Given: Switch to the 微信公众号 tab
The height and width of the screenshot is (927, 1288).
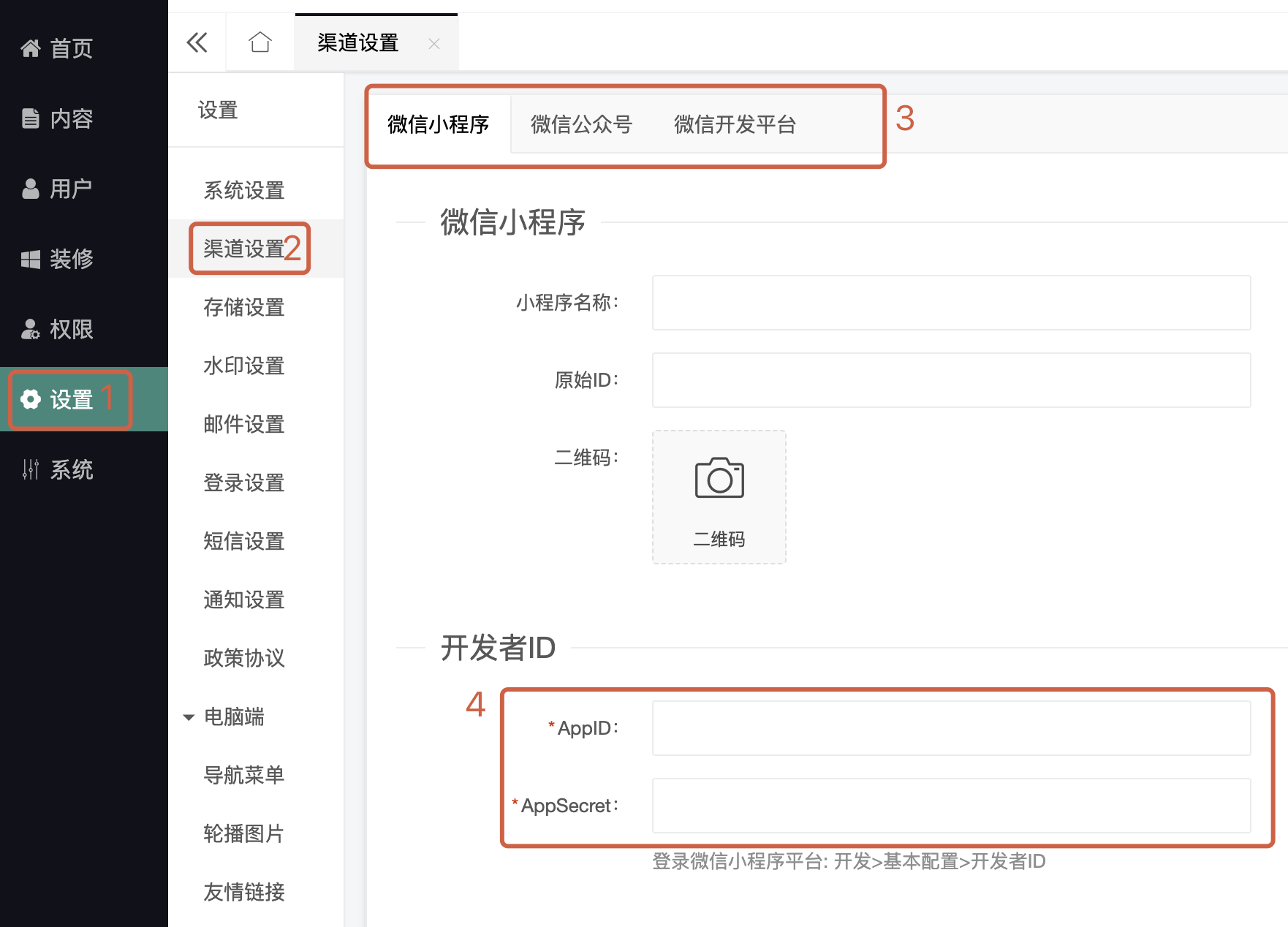Looking at the screenshot, I should [581, 124].
